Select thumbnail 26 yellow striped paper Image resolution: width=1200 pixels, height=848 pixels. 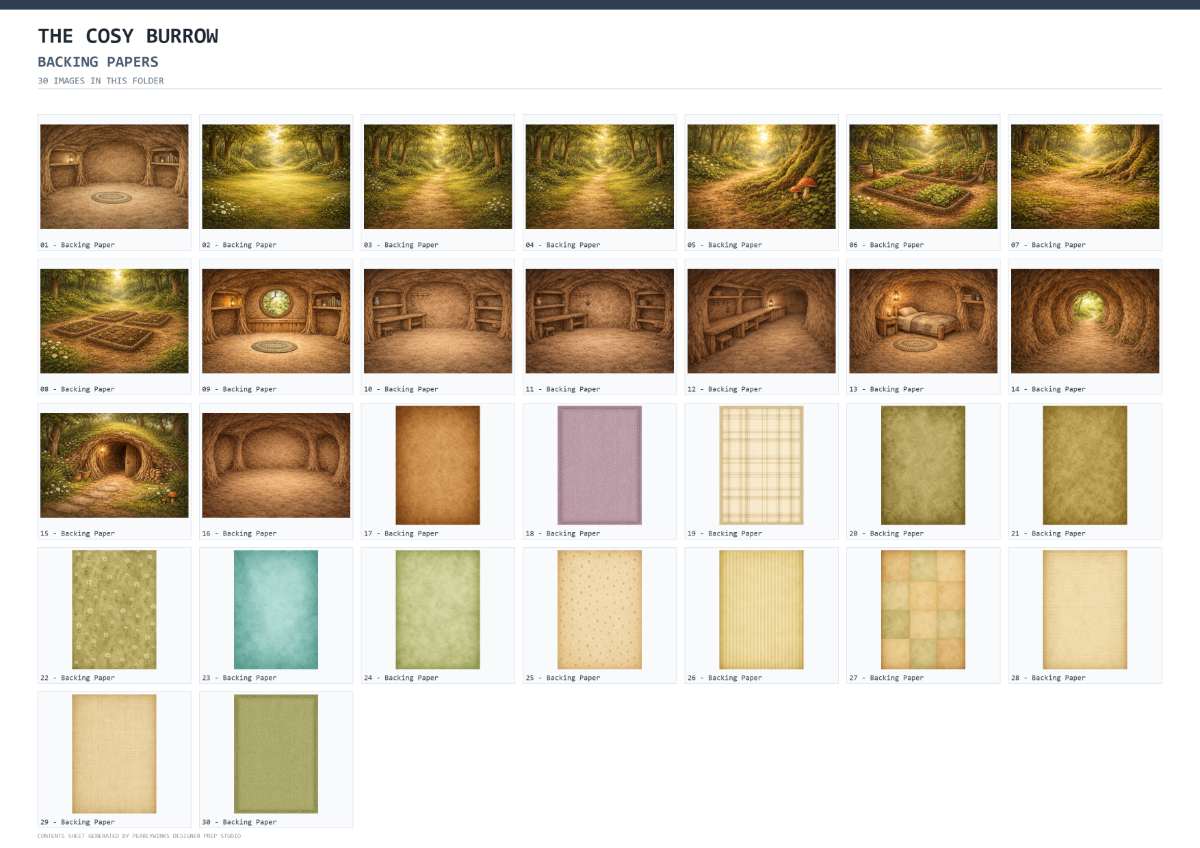click(x=762, y=610)
